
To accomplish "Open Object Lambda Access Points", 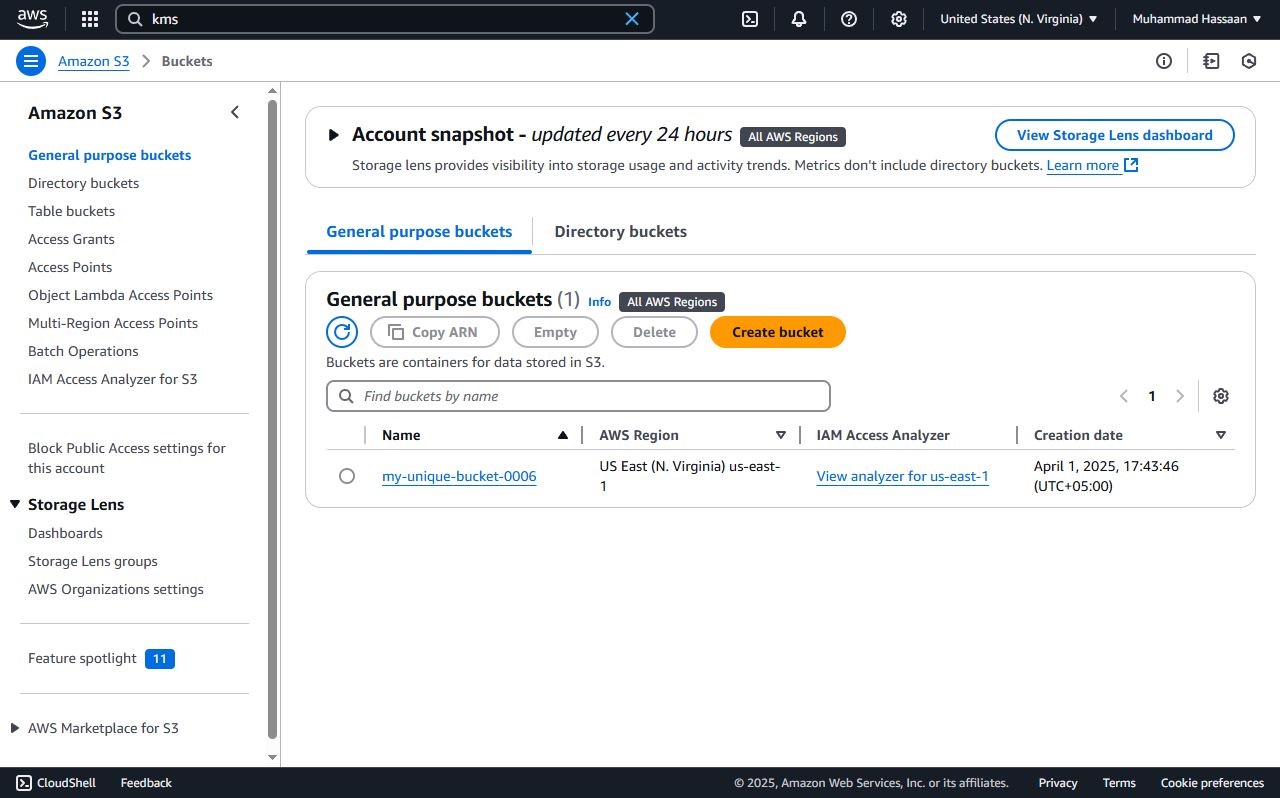I will coord(120,295).
